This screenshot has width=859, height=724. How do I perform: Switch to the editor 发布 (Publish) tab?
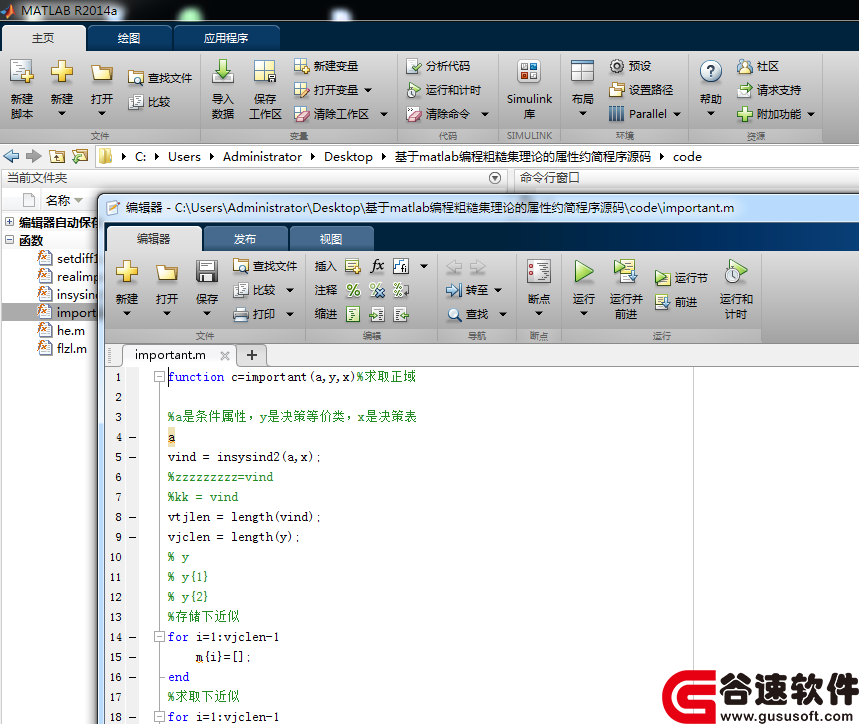pyautogui.click(x=245, y=239)
